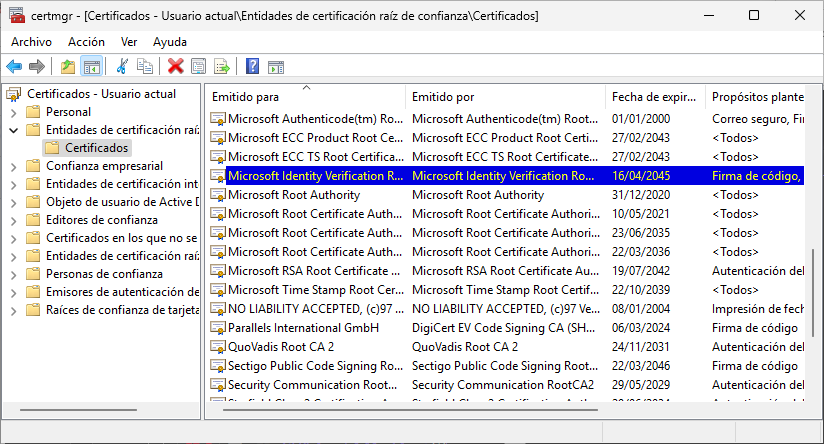
Task: Click certificate icon for Microsoft Root Authority
Action: (218, 195)
